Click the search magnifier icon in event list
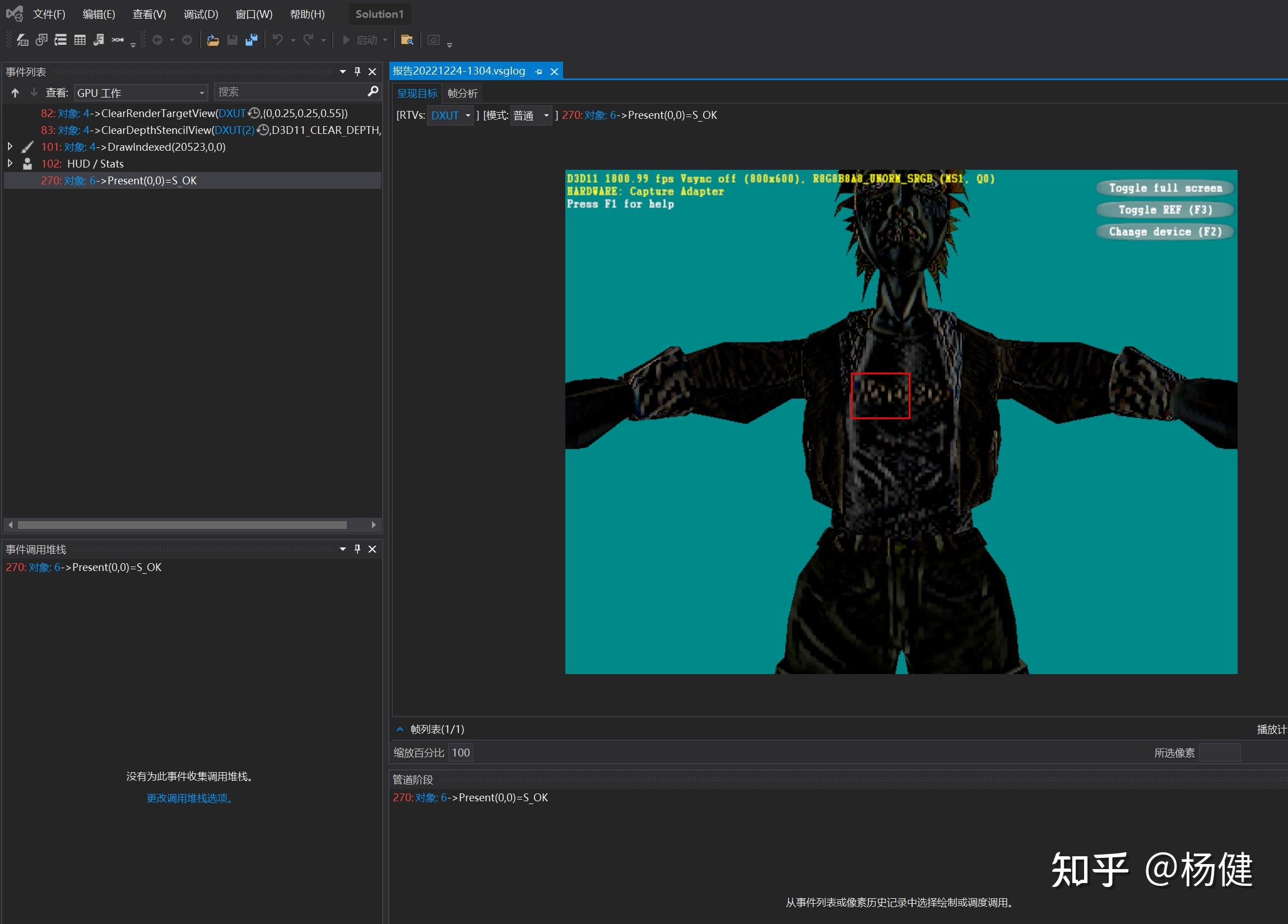1288x924 pixels. 373,91
